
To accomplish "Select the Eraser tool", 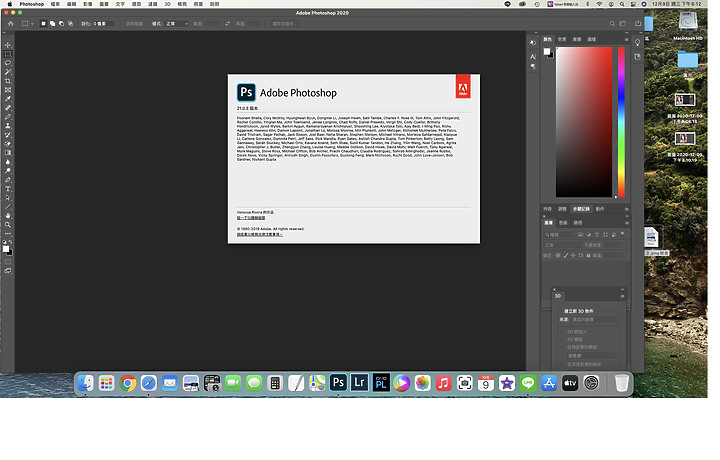I will click(8, 144).
